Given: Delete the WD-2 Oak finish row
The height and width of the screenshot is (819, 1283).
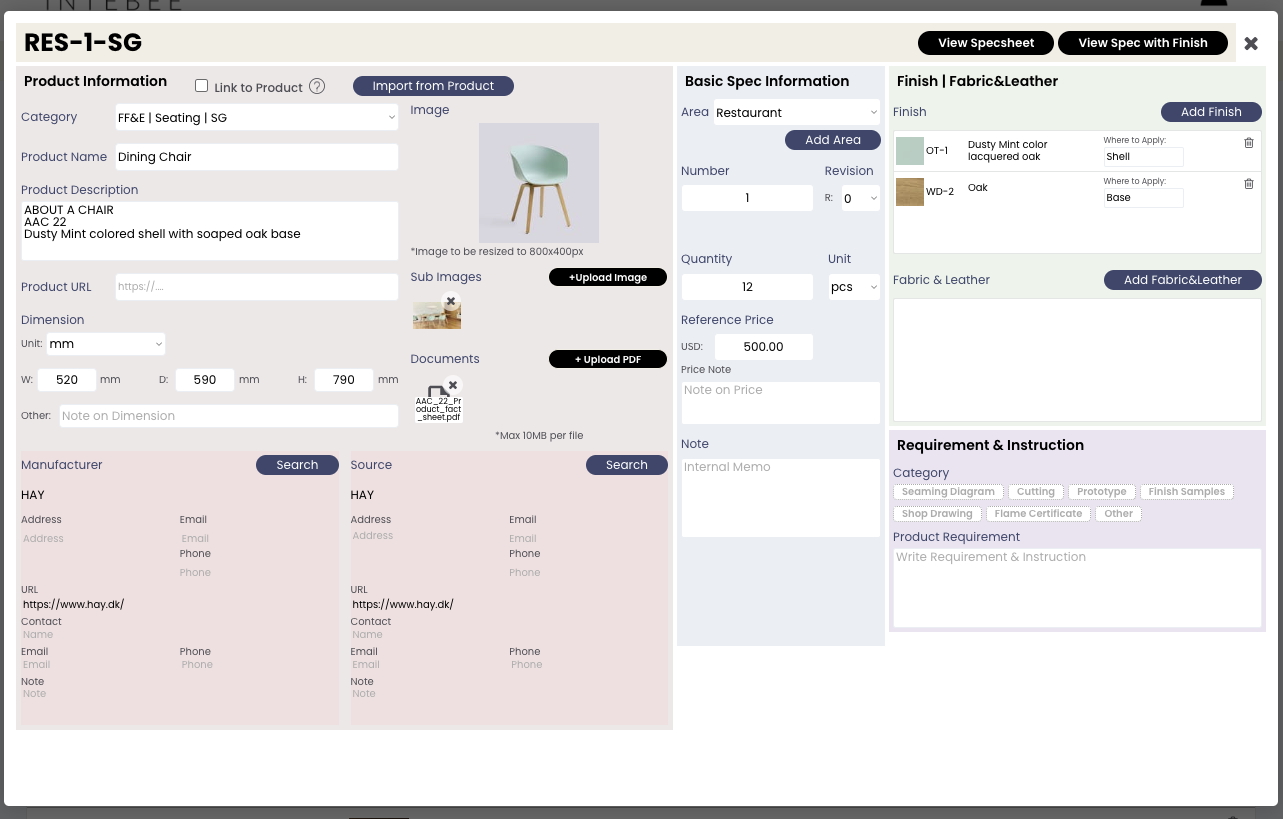Looking at the screenshot, I should pyautogui.click(x=1249, y=184).
